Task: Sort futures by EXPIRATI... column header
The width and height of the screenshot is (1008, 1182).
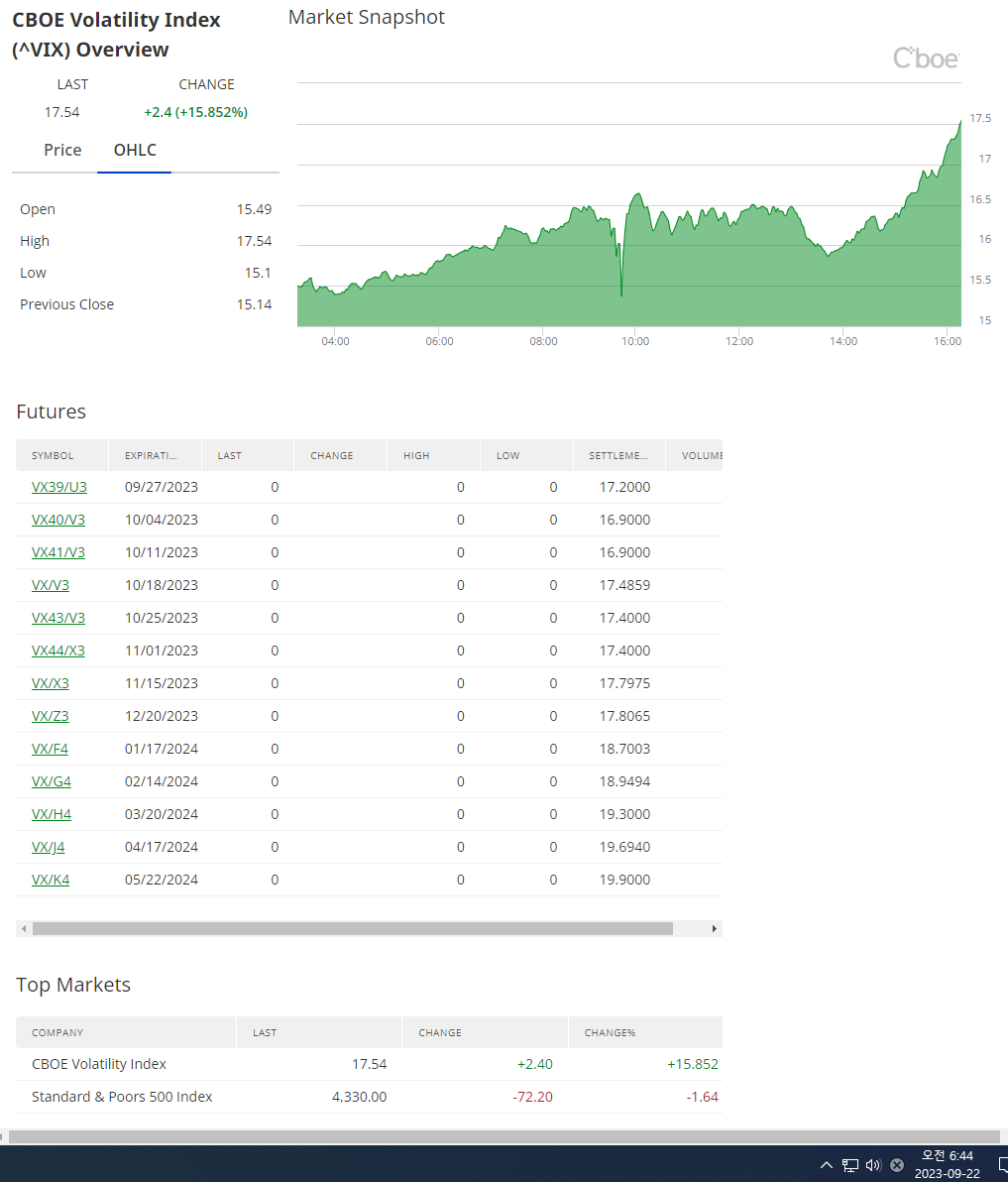Action: [x=155, y=455]
